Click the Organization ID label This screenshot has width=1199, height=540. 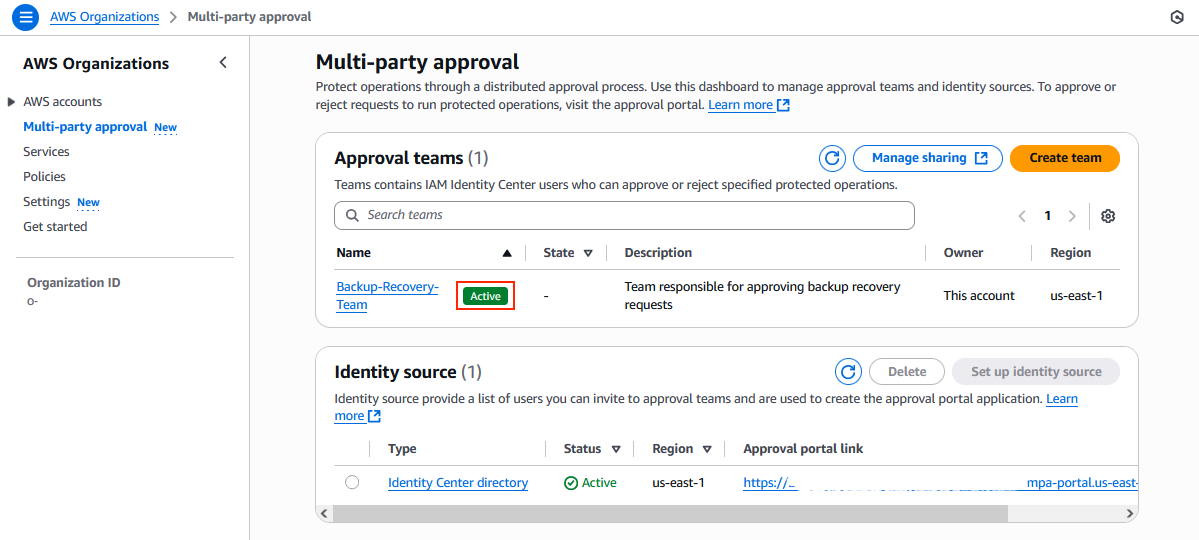tap(73, 283)
